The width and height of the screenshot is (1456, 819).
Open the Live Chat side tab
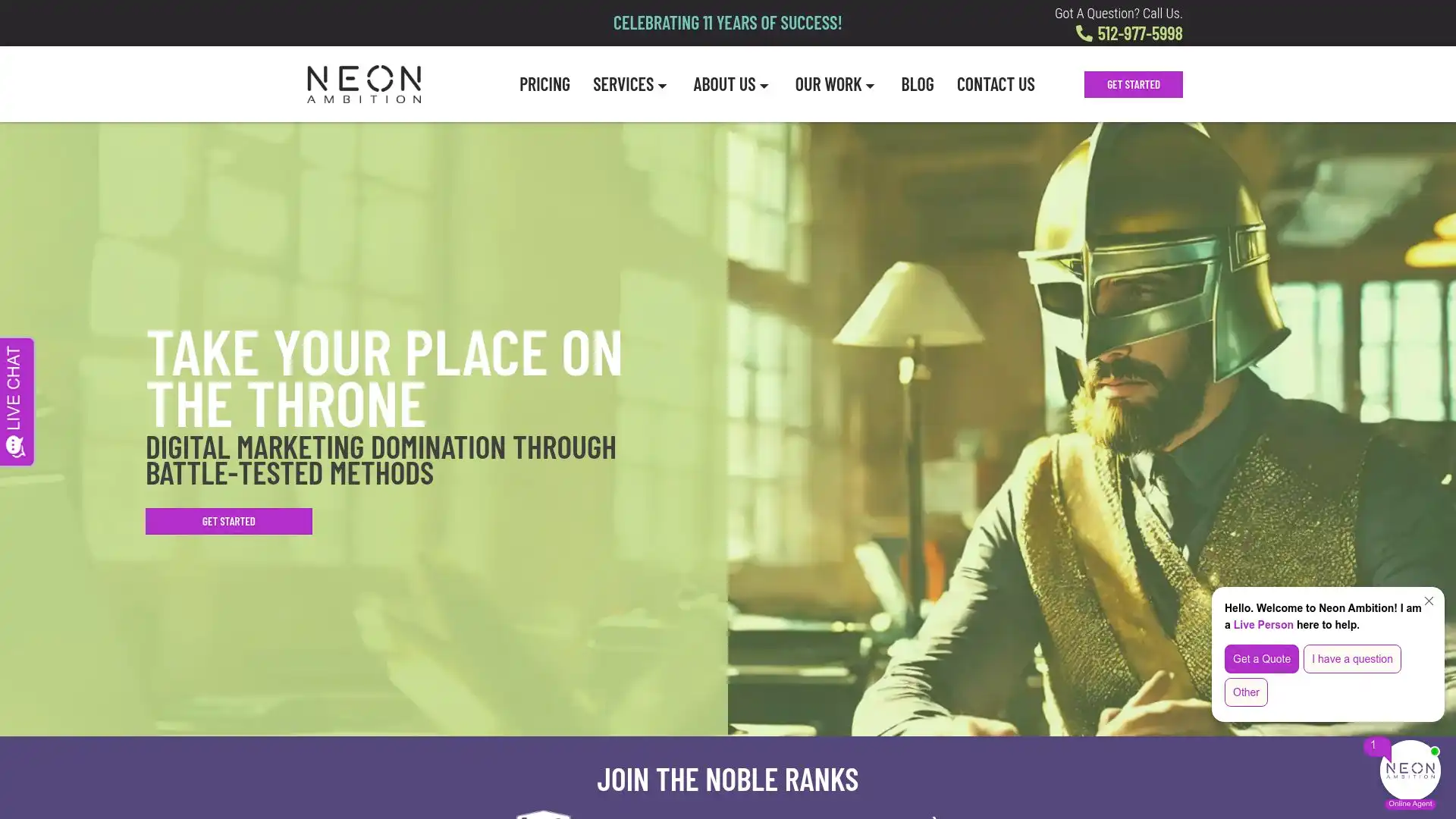click(17, 401)
